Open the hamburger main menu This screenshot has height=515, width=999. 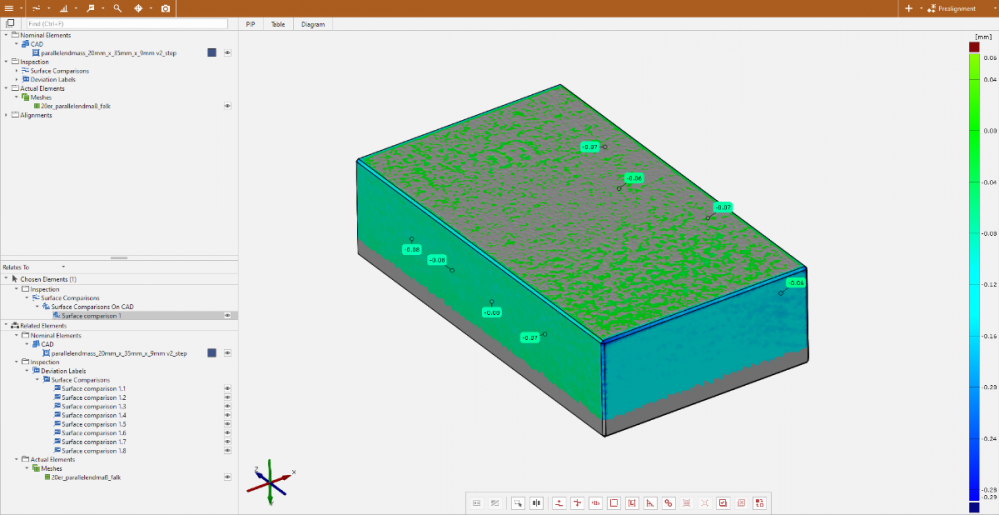tap(9, 8)
